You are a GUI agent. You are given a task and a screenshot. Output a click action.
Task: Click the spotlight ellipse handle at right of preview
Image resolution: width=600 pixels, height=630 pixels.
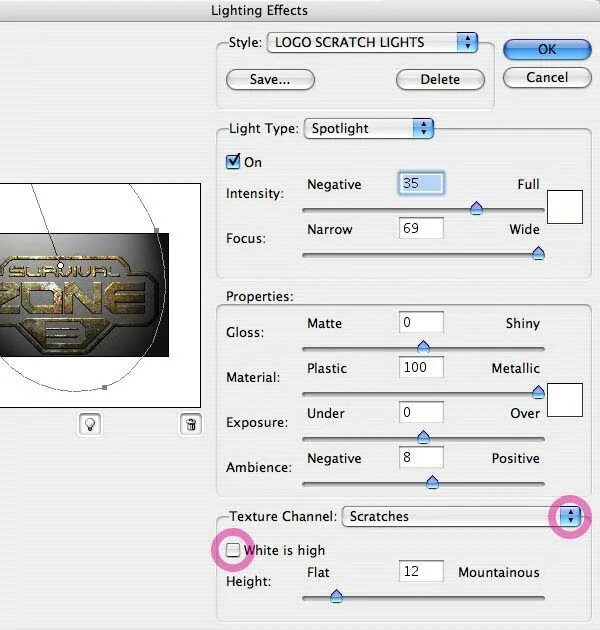pyautogui.click(x=156, y=230)
